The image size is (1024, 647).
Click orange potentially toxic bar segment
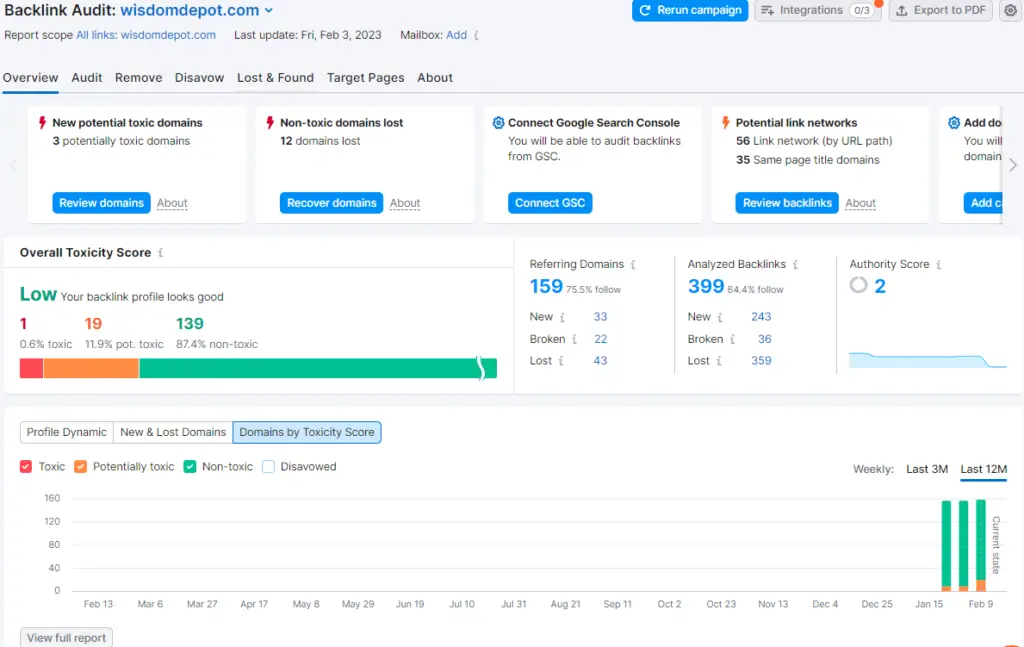pyautogui.click(x=91, y=368)
